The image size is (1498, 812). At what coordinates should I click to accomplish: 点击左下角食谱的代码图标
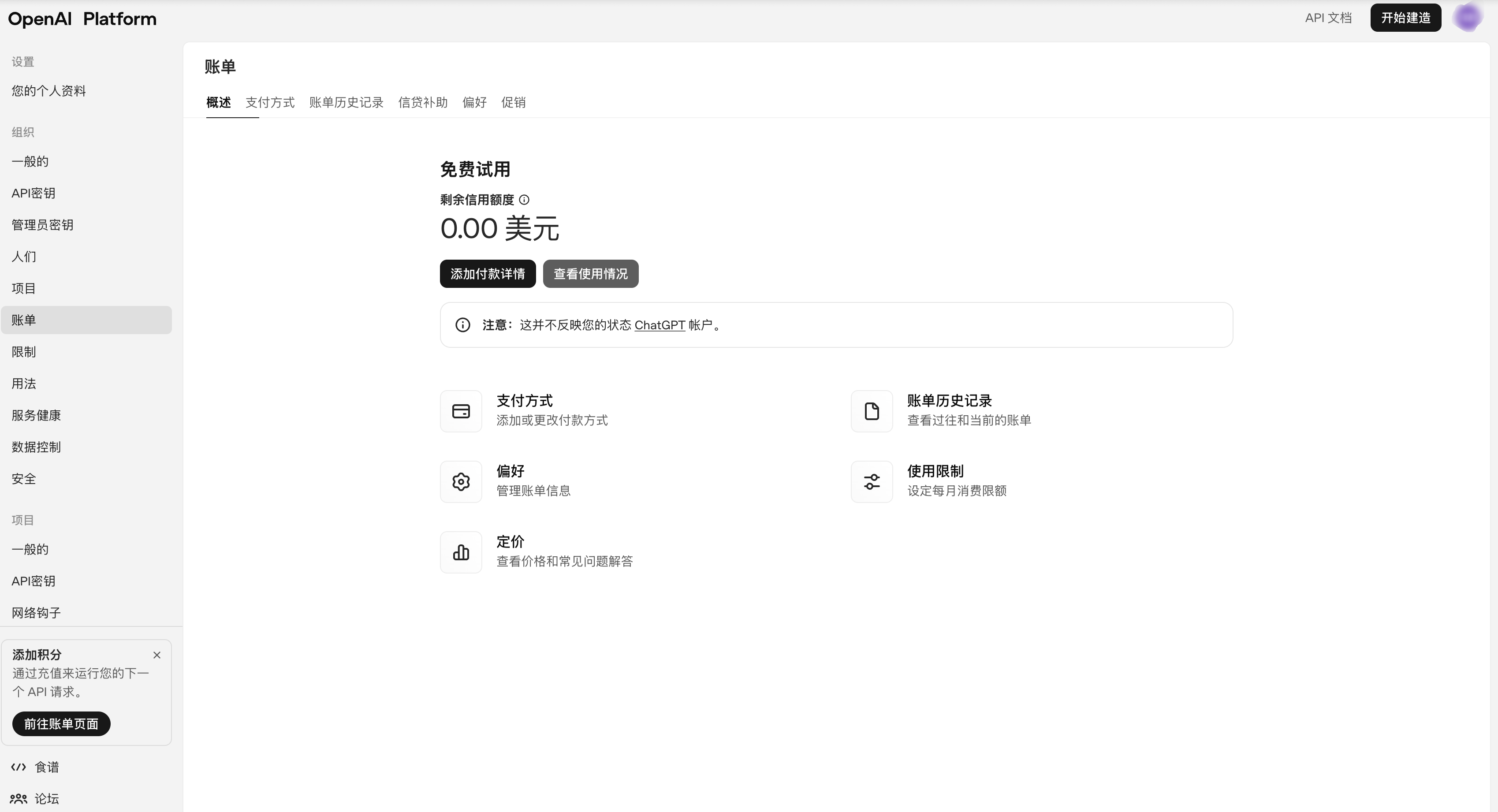pos(19,767)
